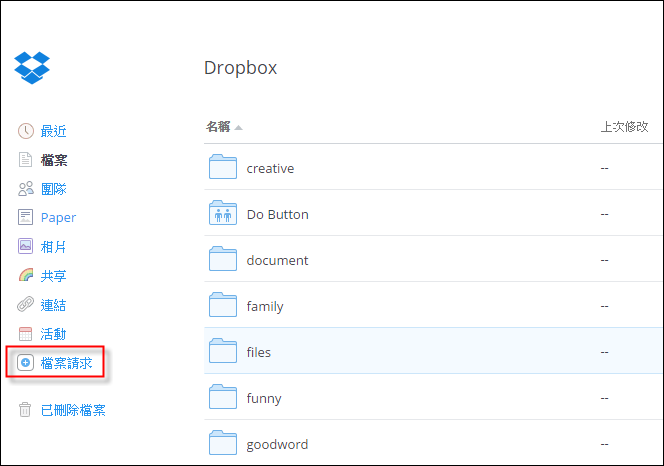
Task: Click the creative folder icon
Action: [x=223, y=167]
